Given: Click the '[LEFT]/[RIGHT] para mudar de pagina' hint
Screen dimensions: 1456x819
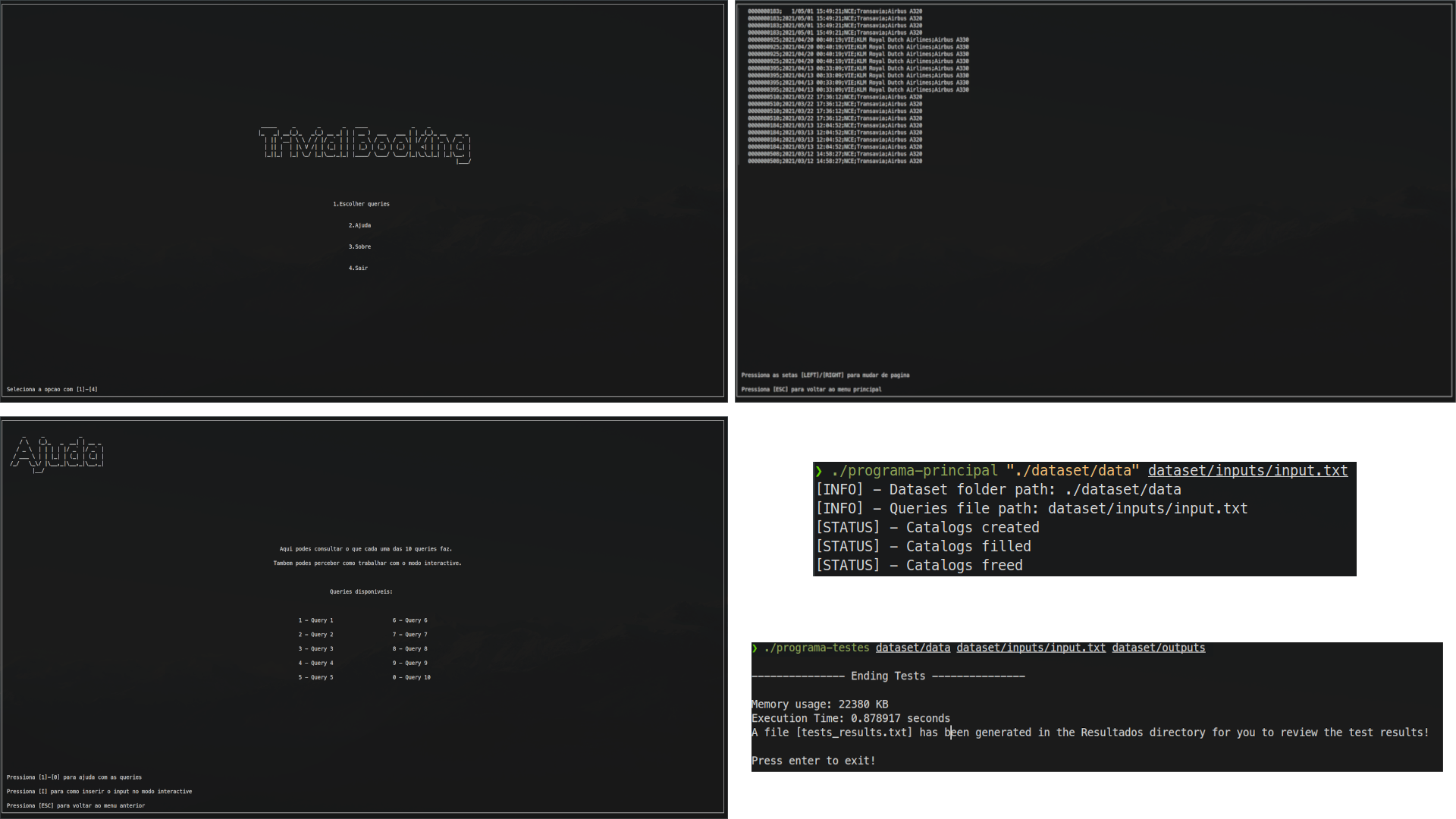Looking at the screenshot, I should point(825,375).
